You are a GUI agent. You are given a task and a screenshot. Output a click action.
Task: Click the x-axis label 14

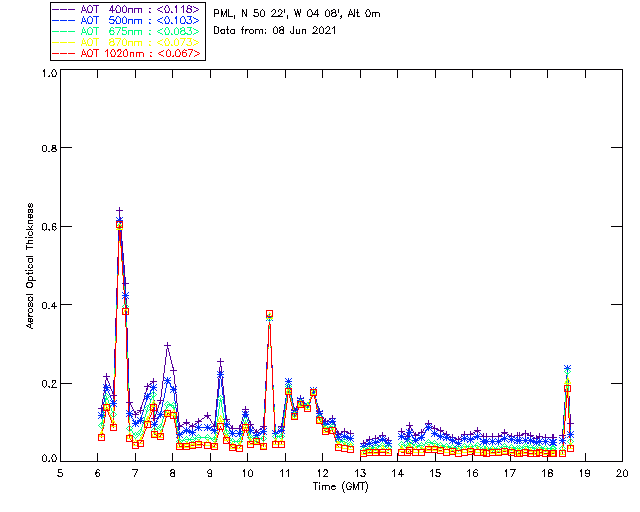point(398,473)
